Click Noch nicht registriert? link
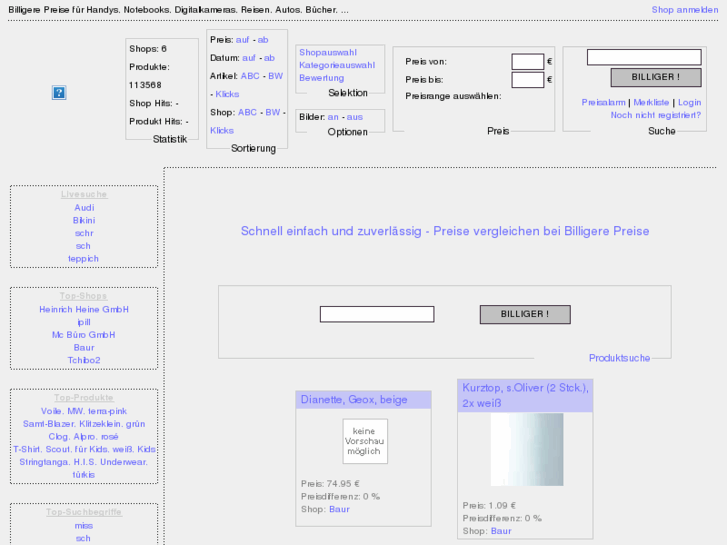727x545 pixels. (x=656, y=115)
